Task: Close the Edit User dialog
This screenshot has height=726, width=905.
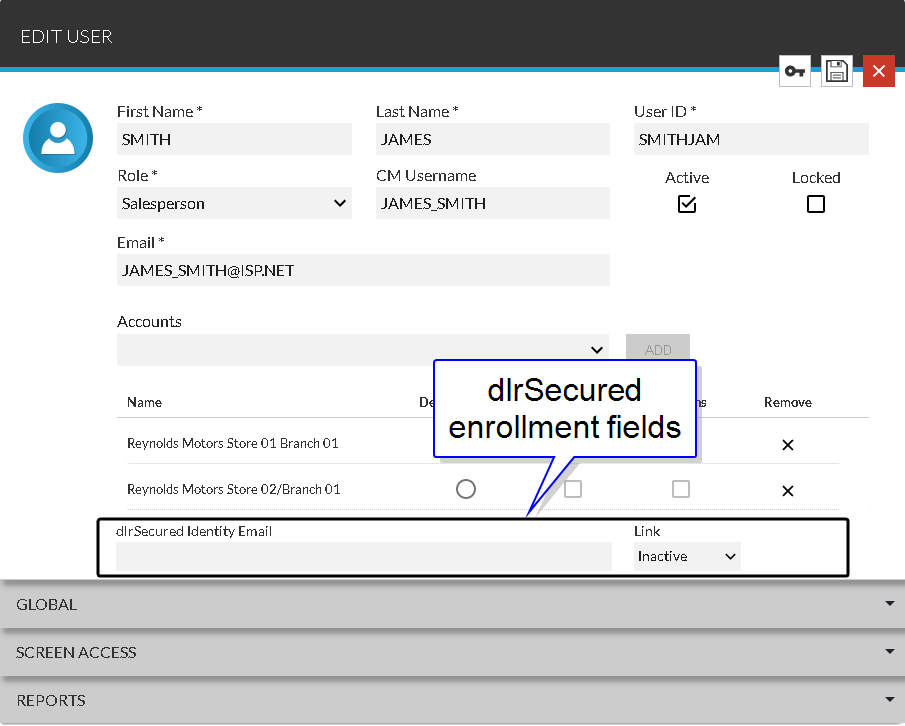Action: pos(878,71)
